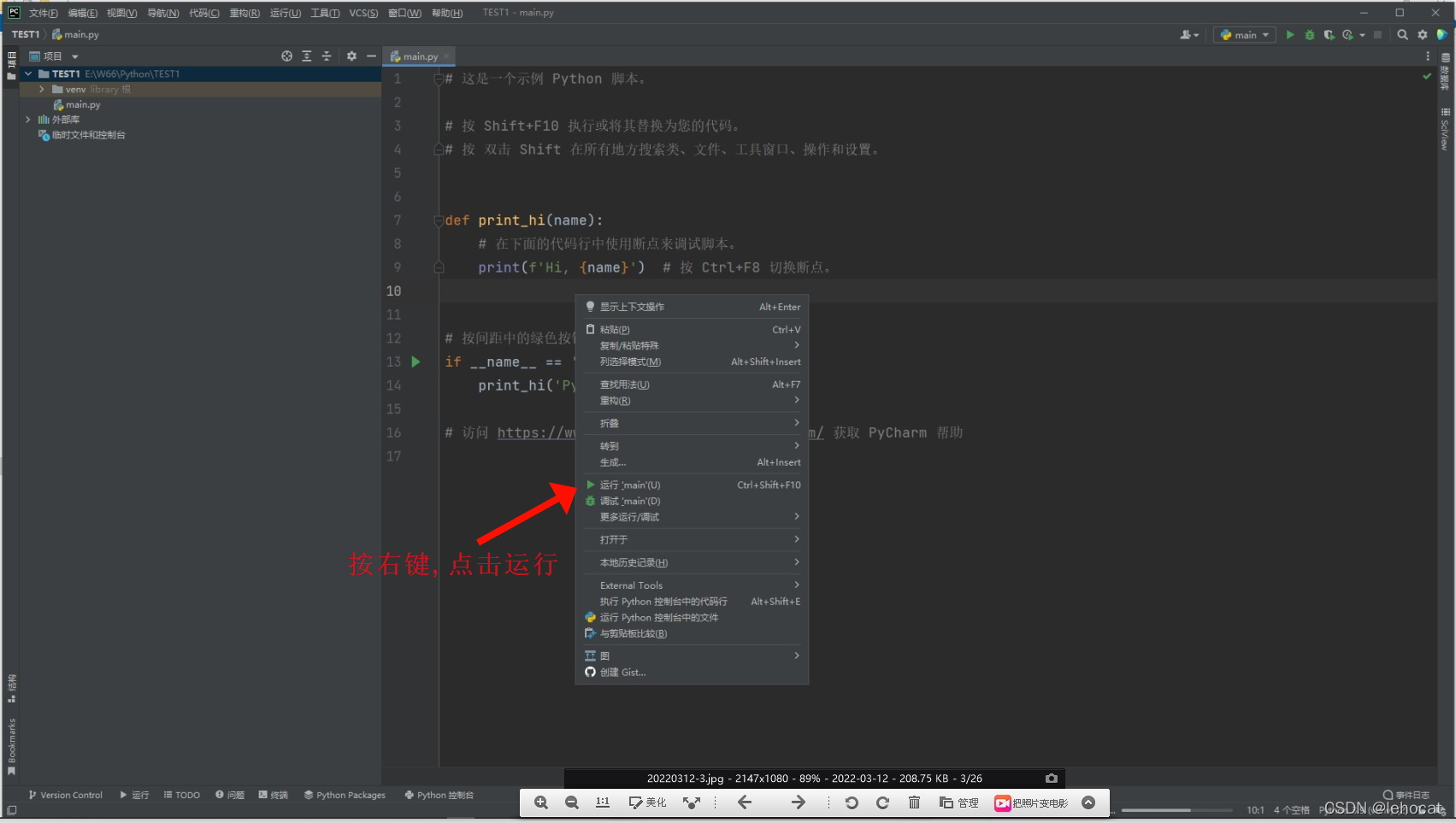Open Bookmarks side tool window
The image size is (1456, 823).
tap(11, 745)
